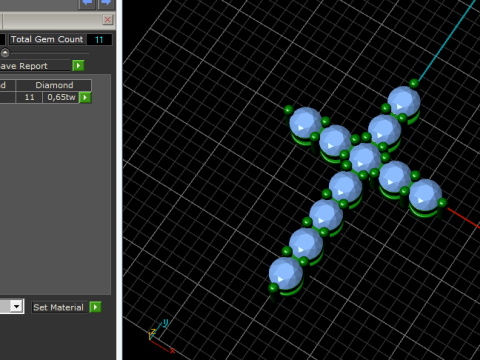Run the Save Report green arrow button

pyautogui.click(x=78, y=66)
